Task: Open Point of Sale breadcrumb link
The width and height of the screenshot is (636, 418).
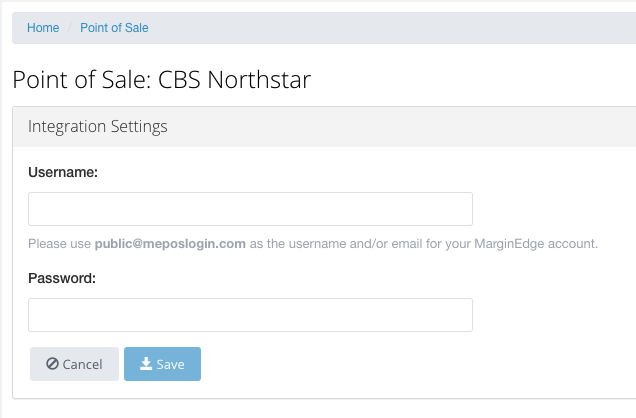Action: click(x=114, y=28)
